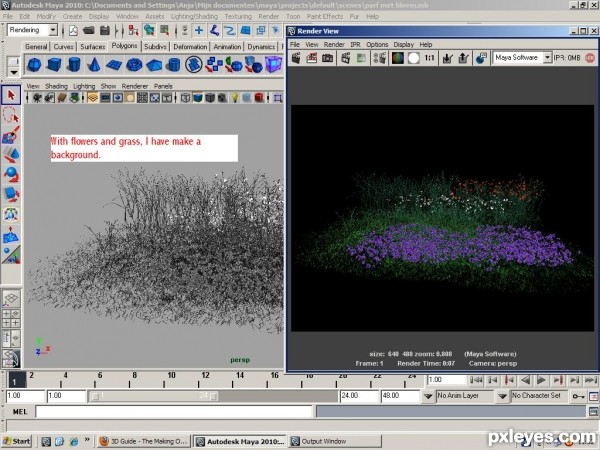Create a polygon pipe from the shelf
The width and height of the screenshot is (600, 450).
tap(174, 65)
